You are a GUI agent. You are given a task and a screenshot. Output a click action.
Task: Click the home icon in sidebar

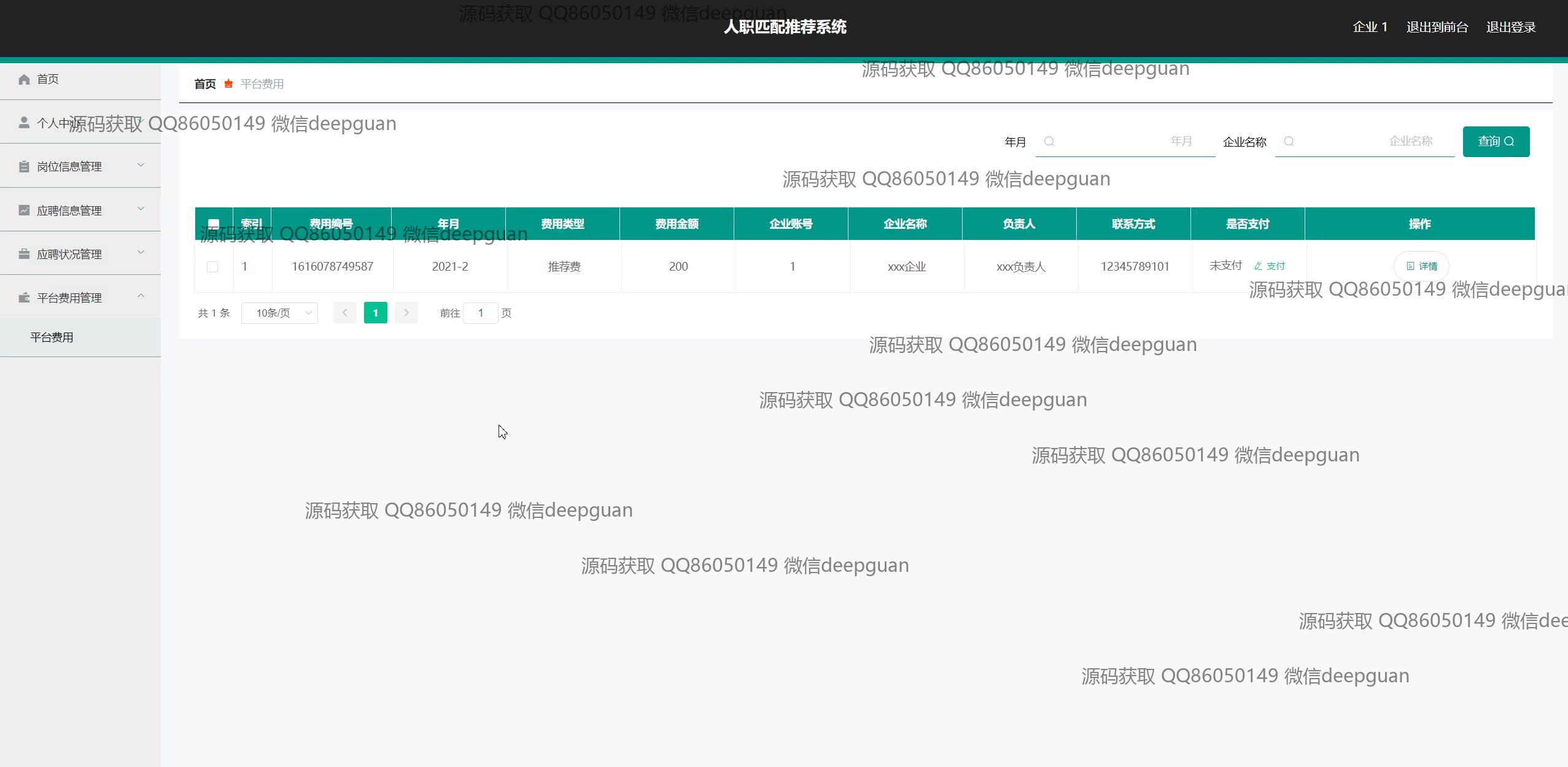point(24,79)
